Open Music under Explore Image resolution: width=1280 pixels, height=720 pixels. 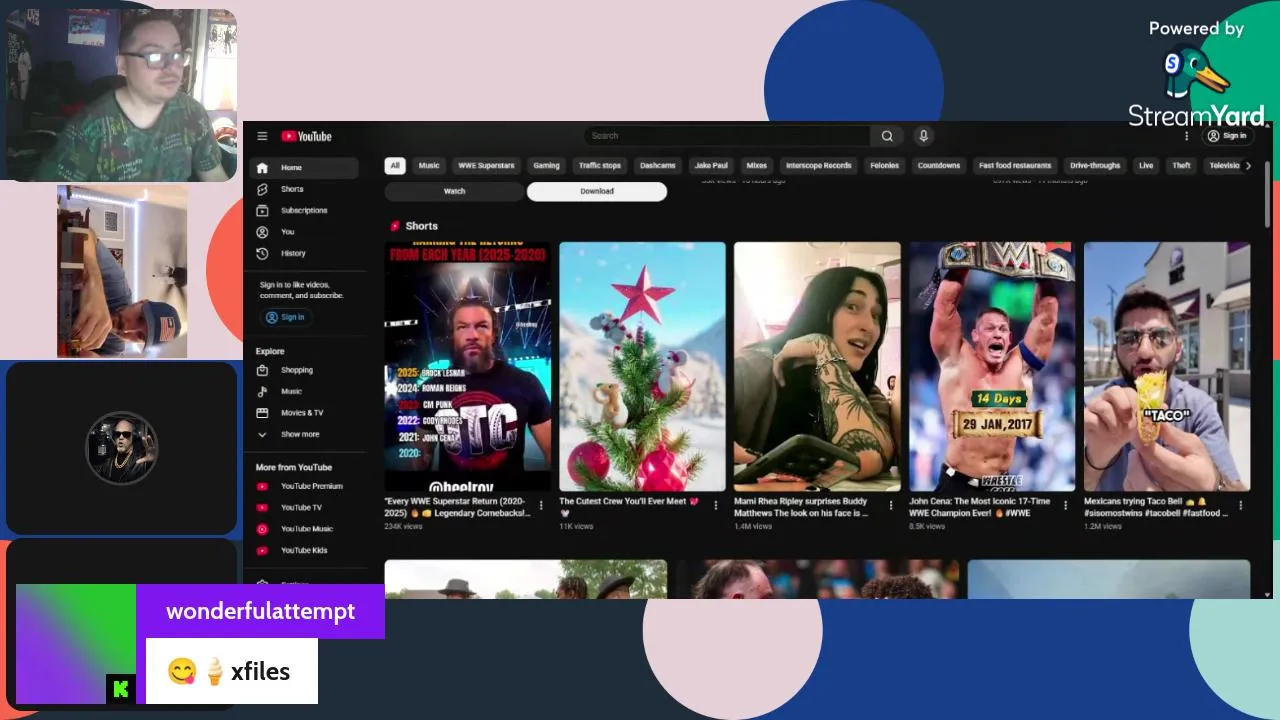point(304,392)
